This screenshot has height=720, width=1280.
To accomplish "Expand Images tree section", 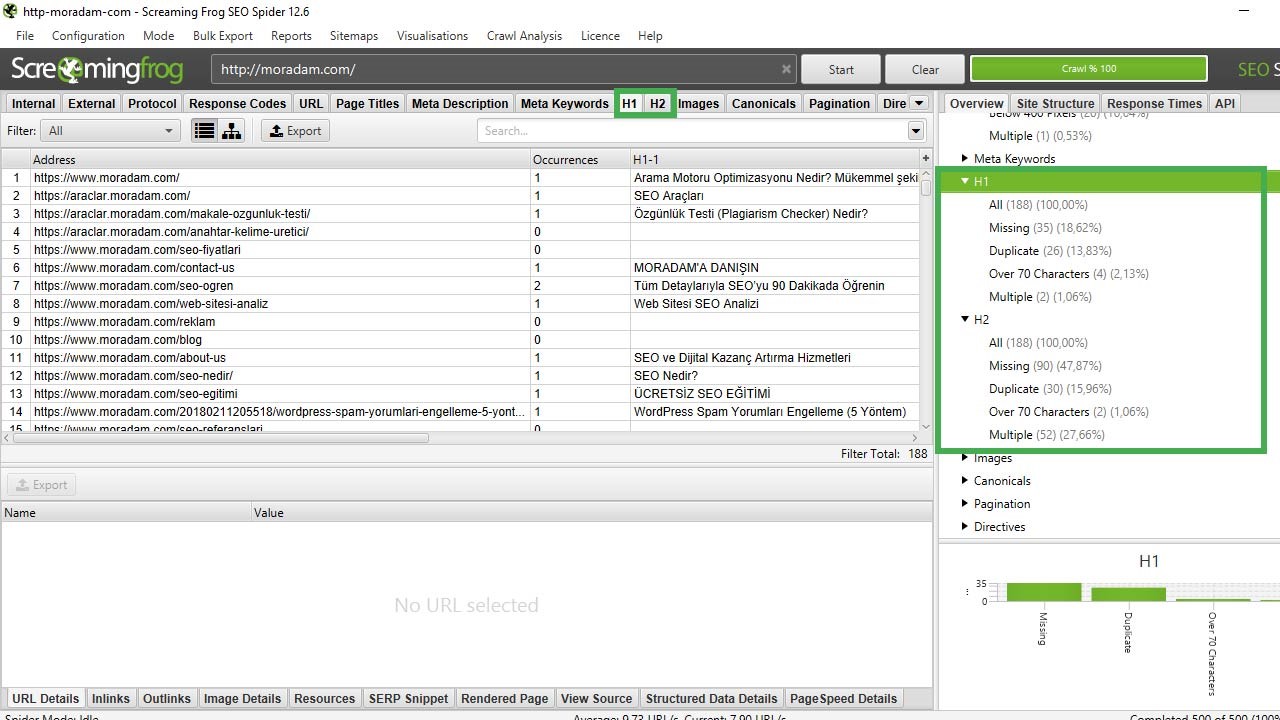I will (x=965, y=458).
